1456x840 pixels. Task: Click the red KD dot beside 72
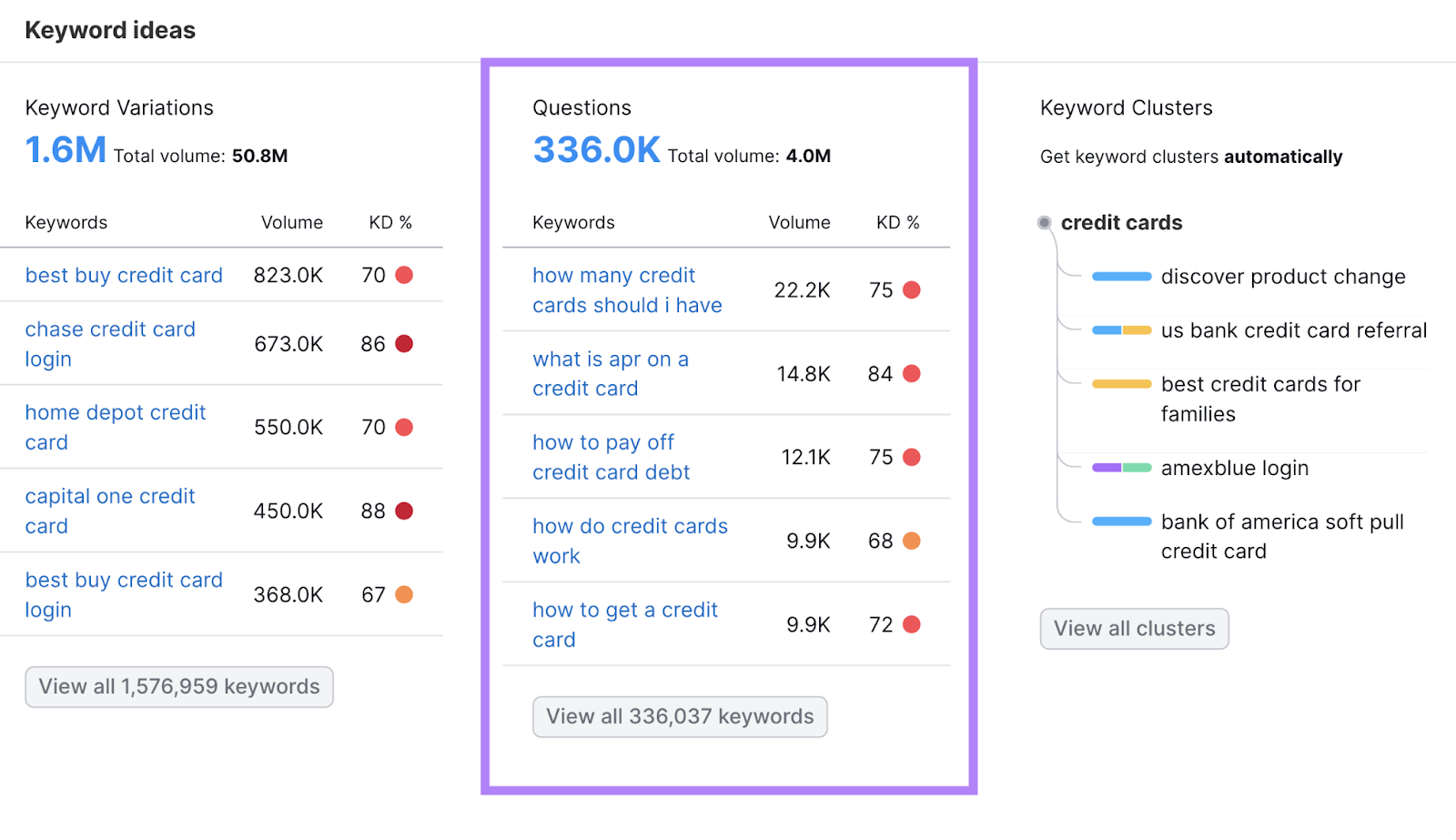click(x=912, y=625)
